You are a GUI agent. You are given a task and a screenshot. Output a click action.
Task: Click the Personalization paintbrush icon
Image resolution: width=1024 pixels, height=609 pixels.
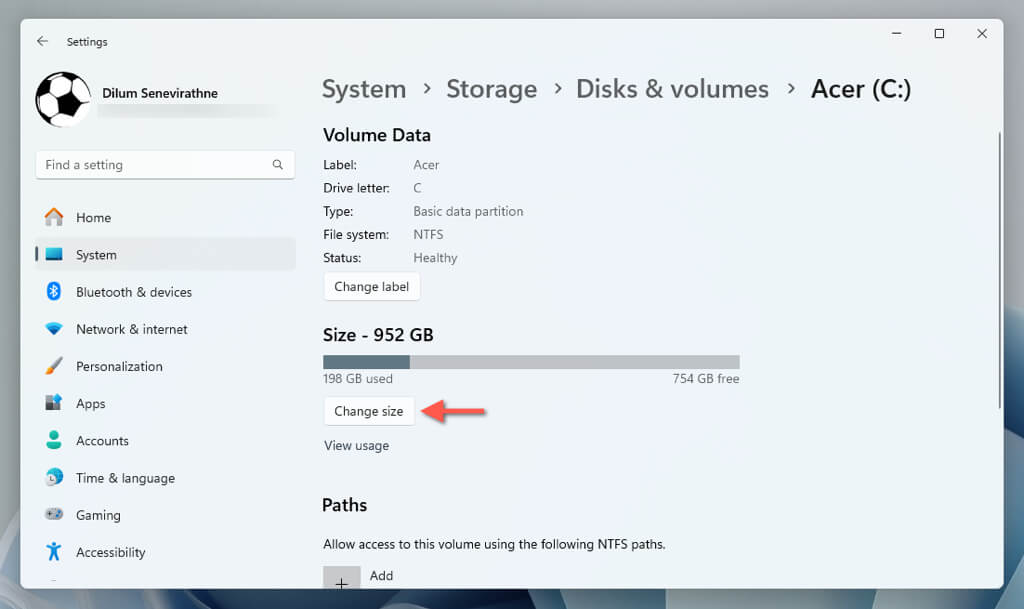54,366
